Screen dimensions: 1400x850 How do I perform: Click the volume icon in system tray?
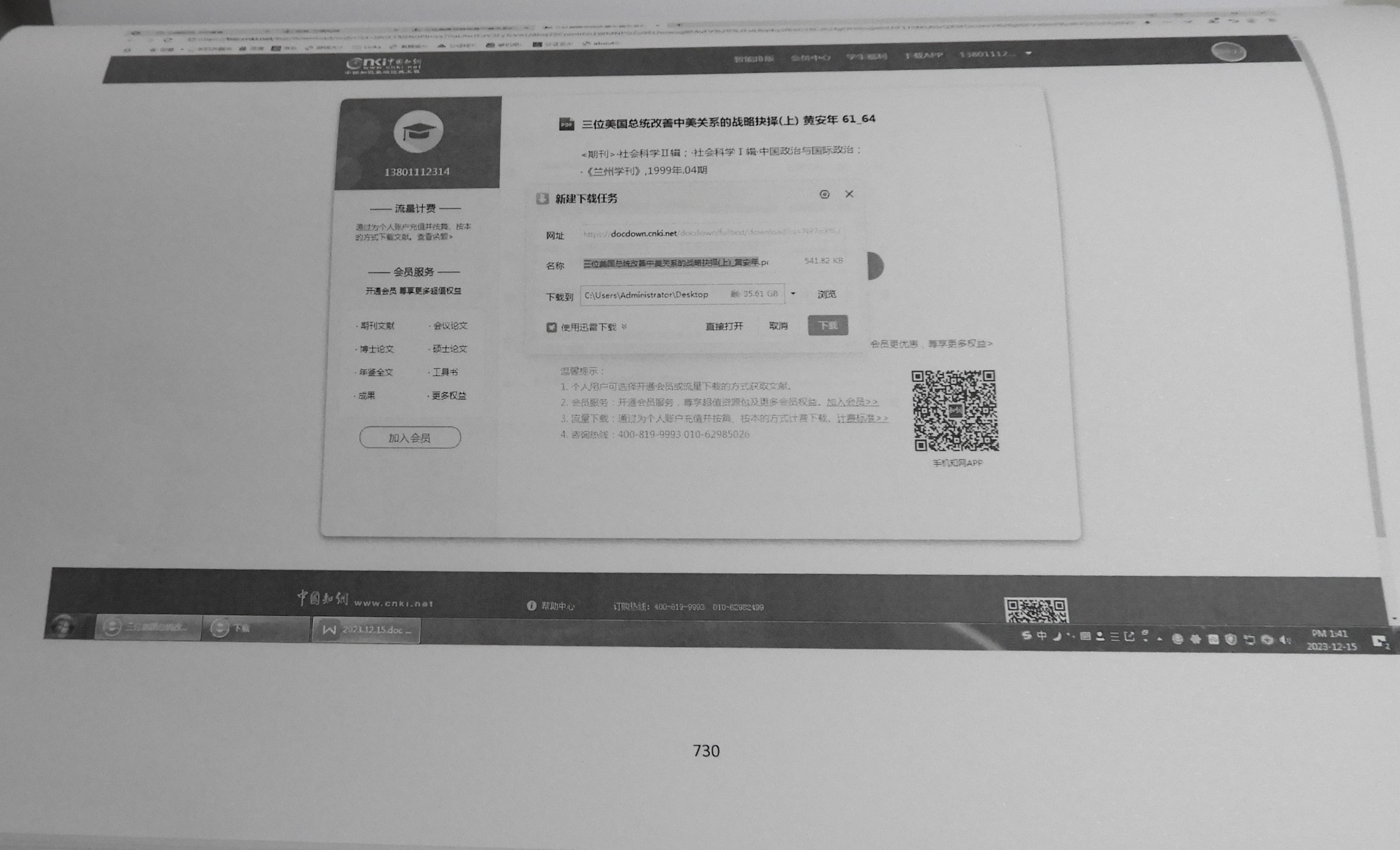(1285, 640)
